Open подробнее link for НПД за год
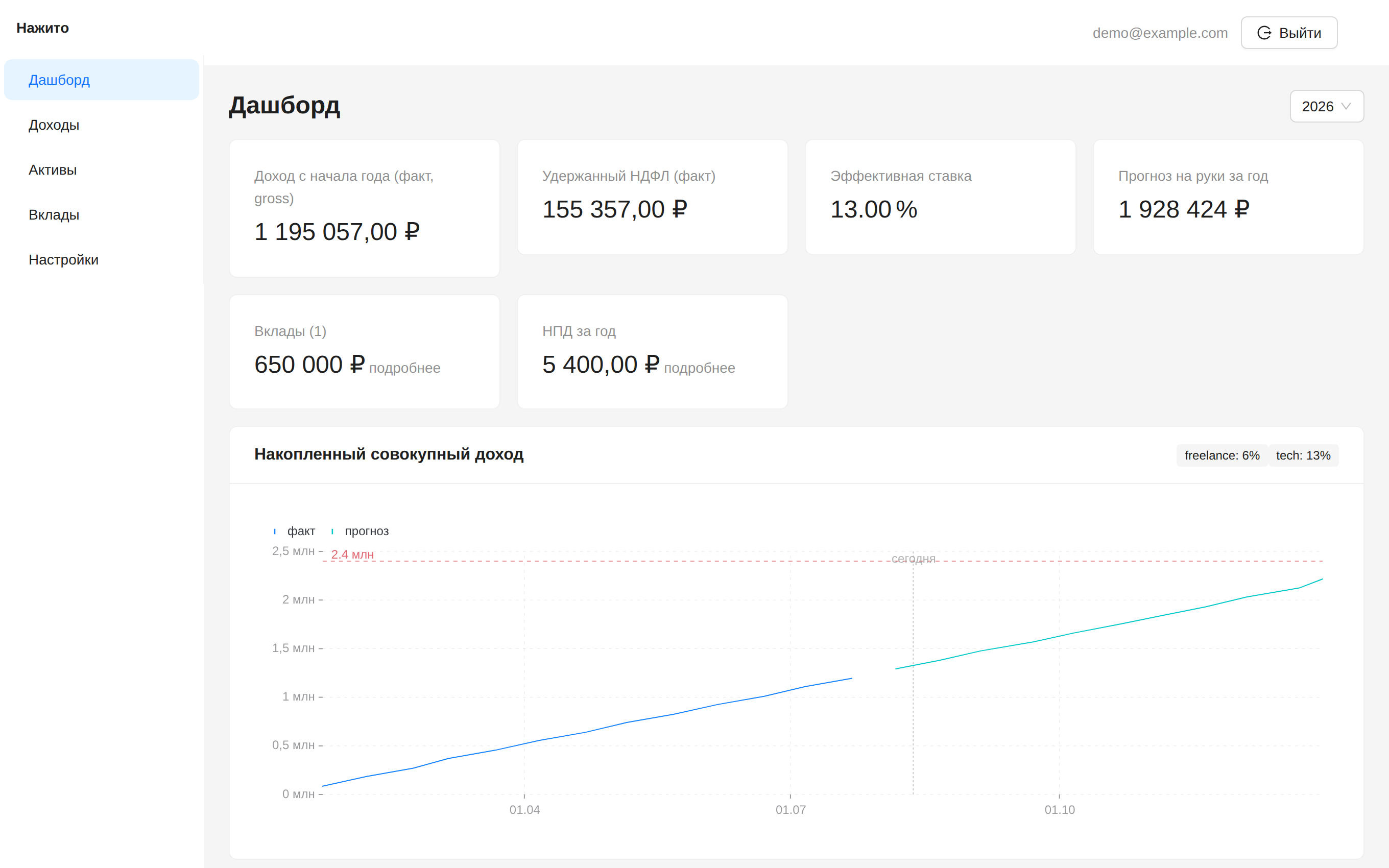 [x=699, y=368]
